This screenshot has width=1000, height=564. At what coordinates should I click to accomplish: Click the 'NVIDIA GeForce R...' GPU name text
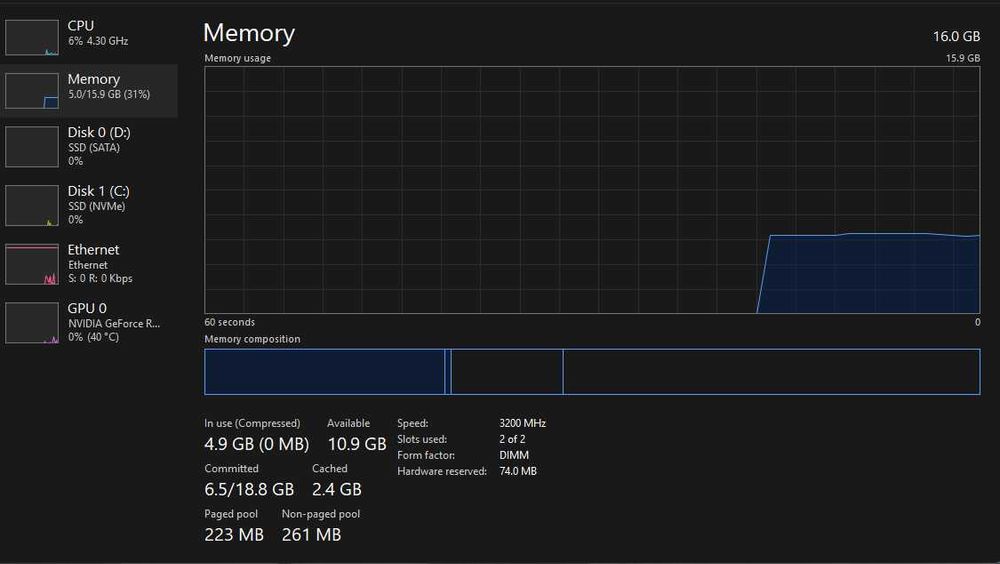pos(114,323)
